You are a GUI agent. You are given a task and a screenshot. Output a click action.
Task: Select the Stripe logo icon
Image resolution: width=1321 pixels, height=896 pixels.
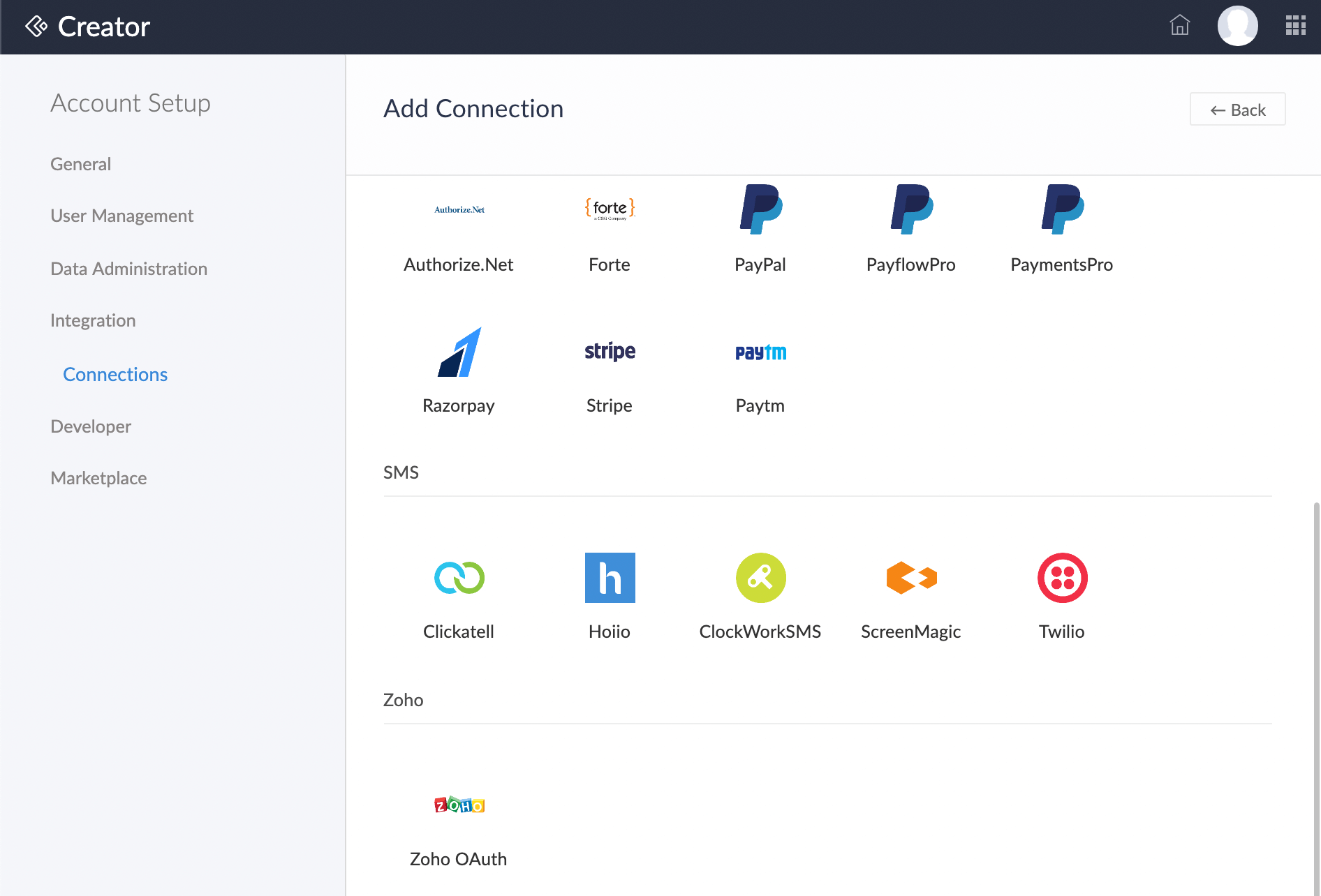click(x=610, y=351)
